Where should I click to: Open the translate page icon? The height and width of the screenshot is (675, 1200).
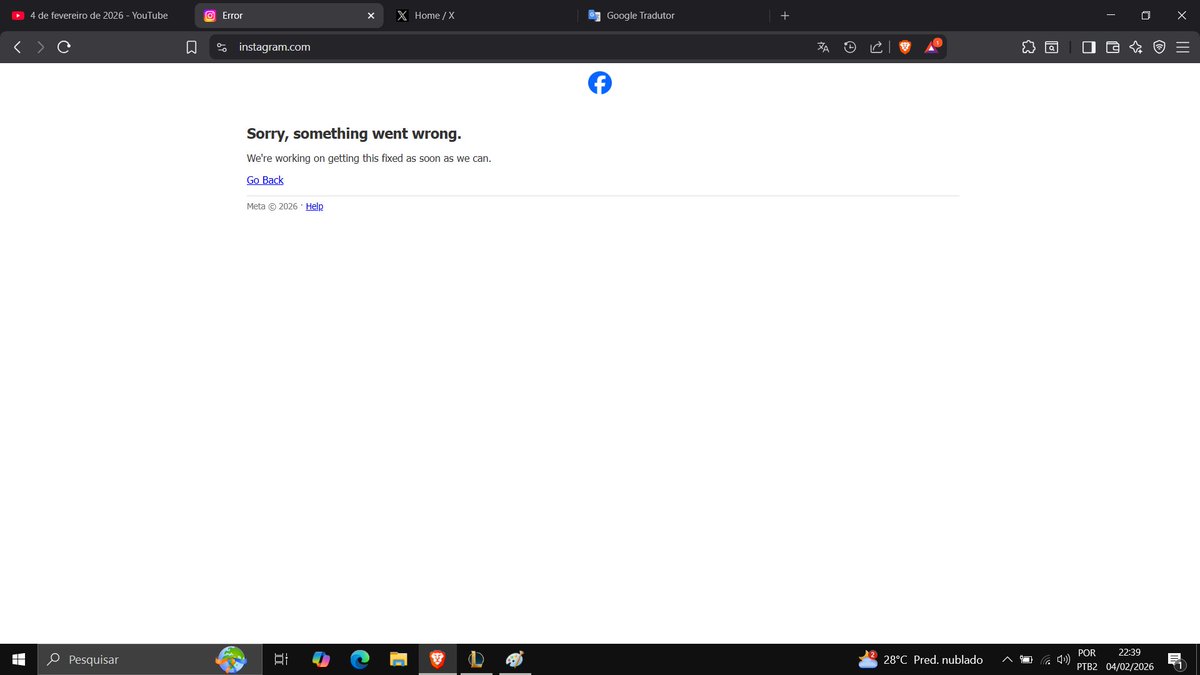[823, 47]
